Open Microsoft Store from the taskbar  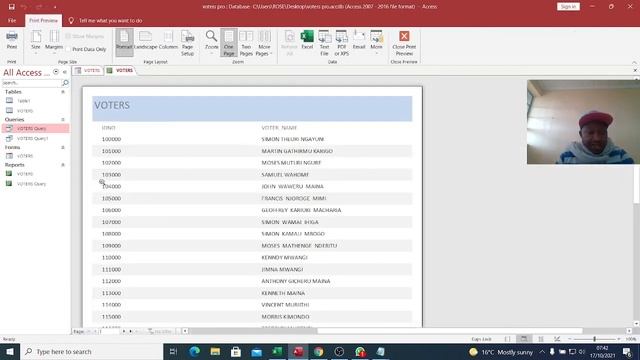pos(236,351)
